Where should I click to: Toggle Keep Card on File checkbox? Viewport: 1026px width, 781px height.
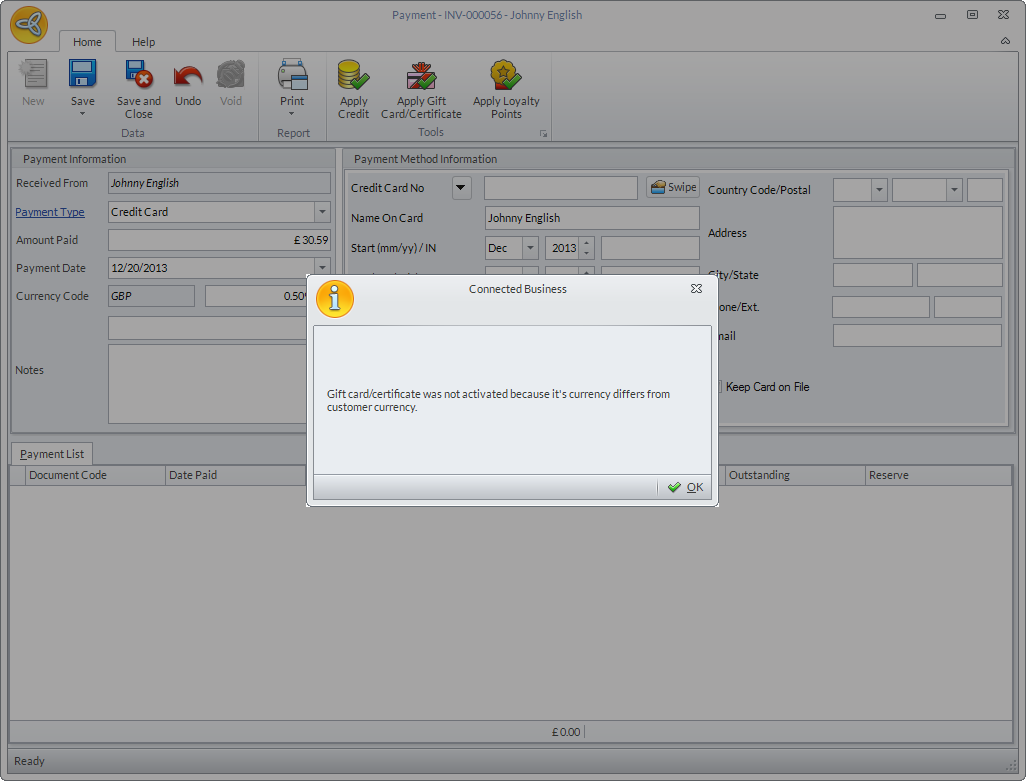[716, 387]
